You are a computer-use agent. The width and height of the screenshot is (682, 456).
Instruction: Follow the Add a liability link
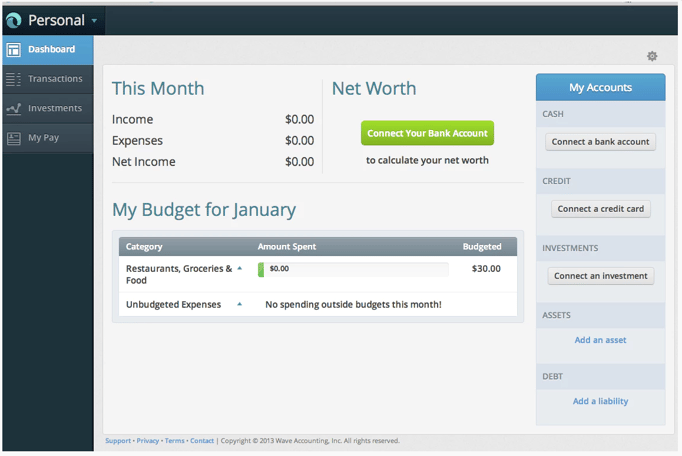pos(600,401)
